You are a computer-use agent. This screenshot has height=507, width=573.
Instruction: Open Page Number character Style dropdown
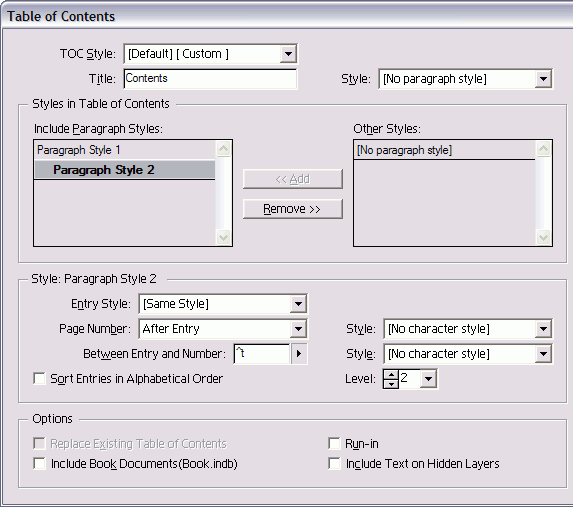pyautogui.click(x=468, y=329)
